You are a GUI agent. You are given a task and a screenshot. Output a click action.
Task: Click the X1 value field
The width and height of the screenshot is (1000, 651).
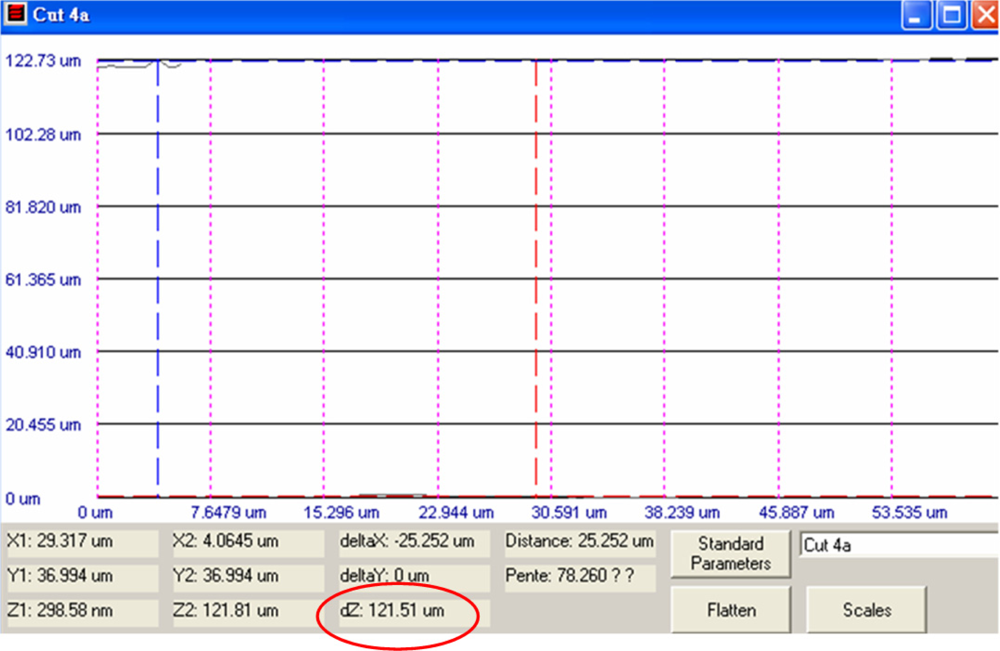(81, 542)
